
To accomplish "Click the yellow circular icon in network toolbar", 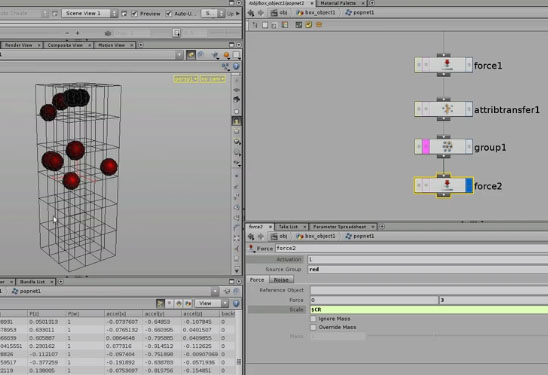I will pos(308,25).
